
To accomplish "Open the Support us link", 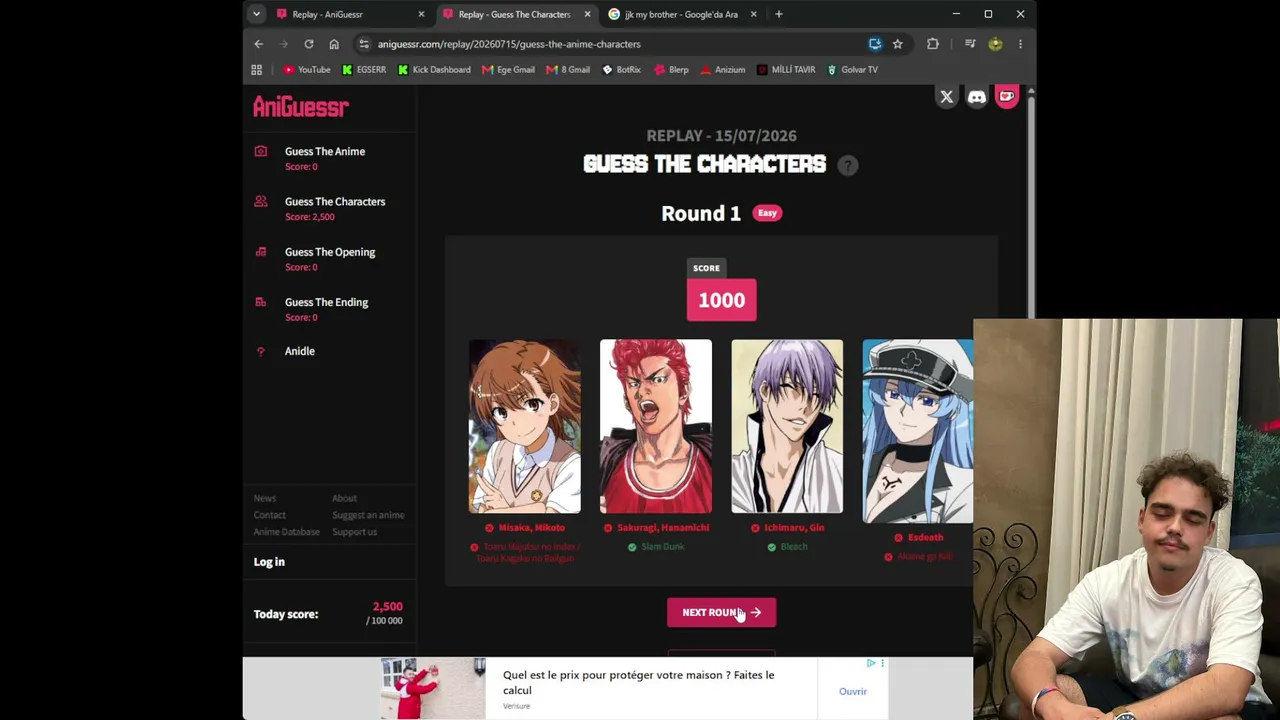I will click(x=354, y=532).
